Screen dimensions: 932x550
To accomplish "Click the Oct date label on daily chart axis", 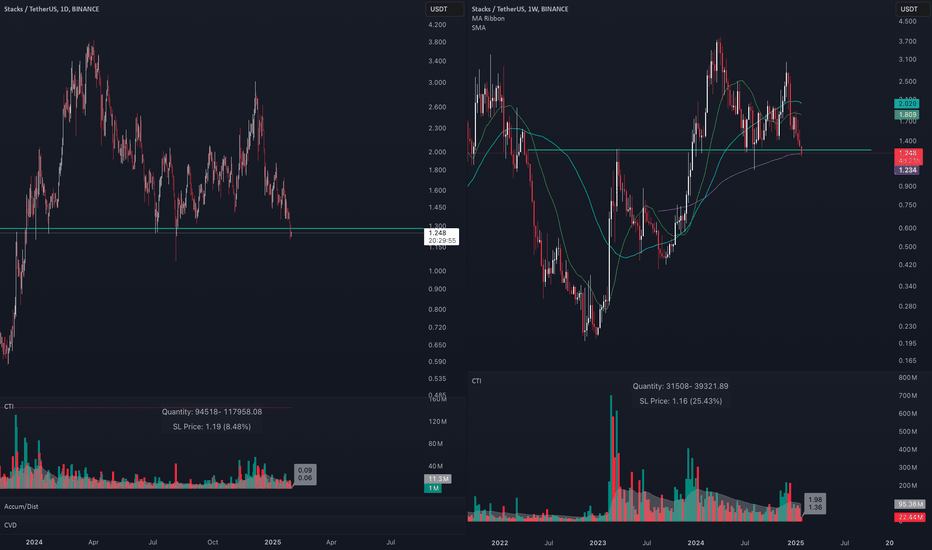I will [212, 542].
